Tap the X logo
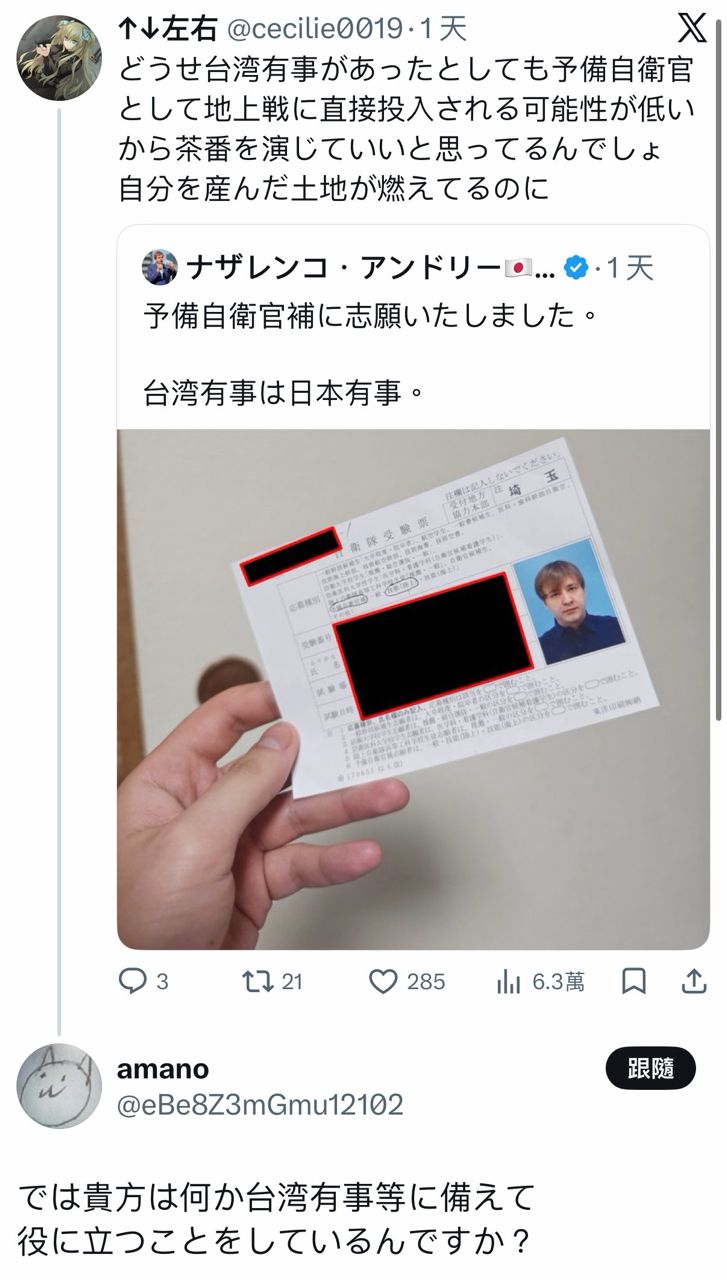The height and width of the screenshot is (1280, 727). [x=692, y=28]
